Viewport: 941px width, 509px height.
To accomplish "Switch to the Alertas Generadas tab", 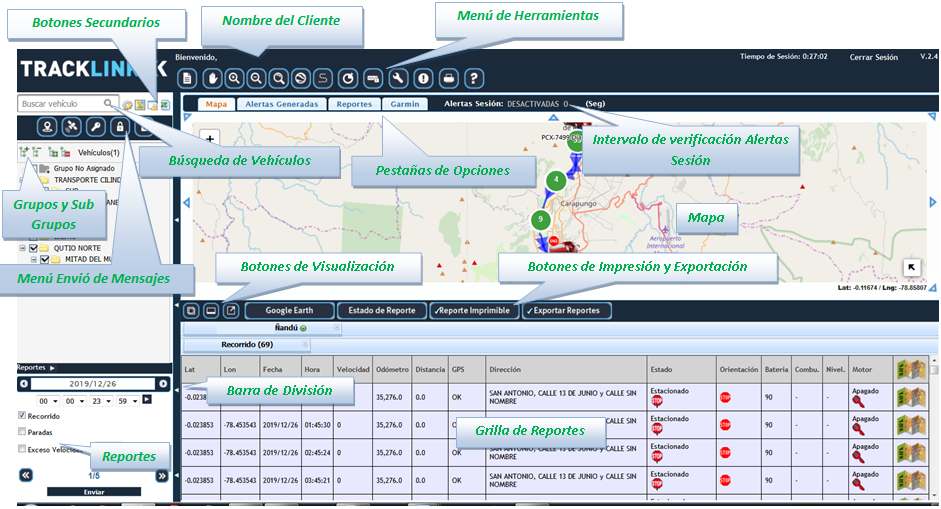I will pos(282,104).
